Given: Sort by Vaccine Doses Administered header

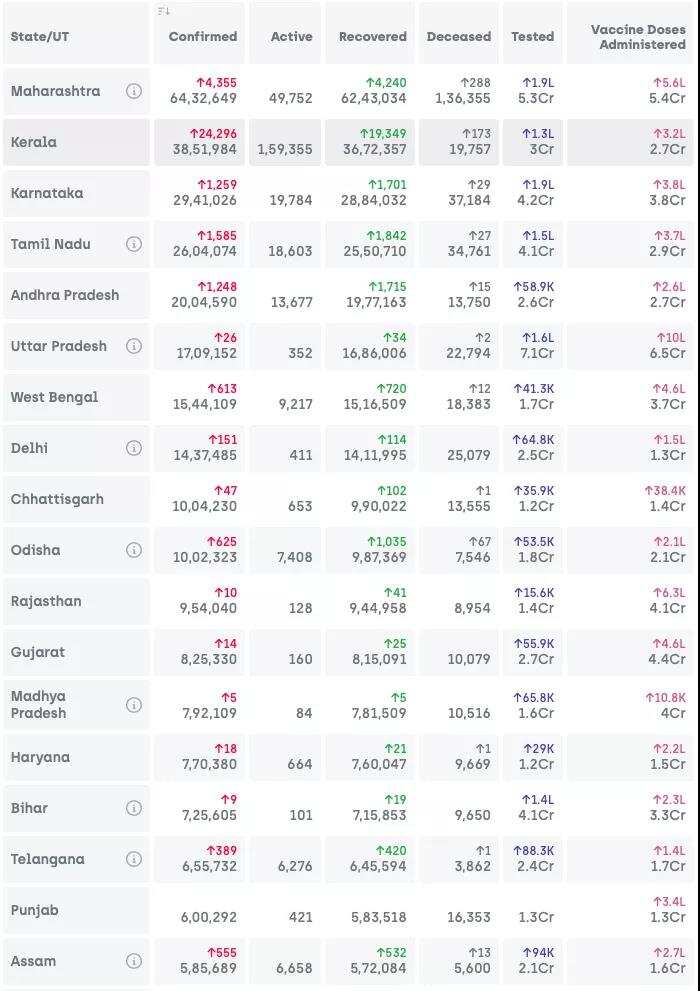Looking at the screenshot, I should pyautogui.click(x=637, y=37).
